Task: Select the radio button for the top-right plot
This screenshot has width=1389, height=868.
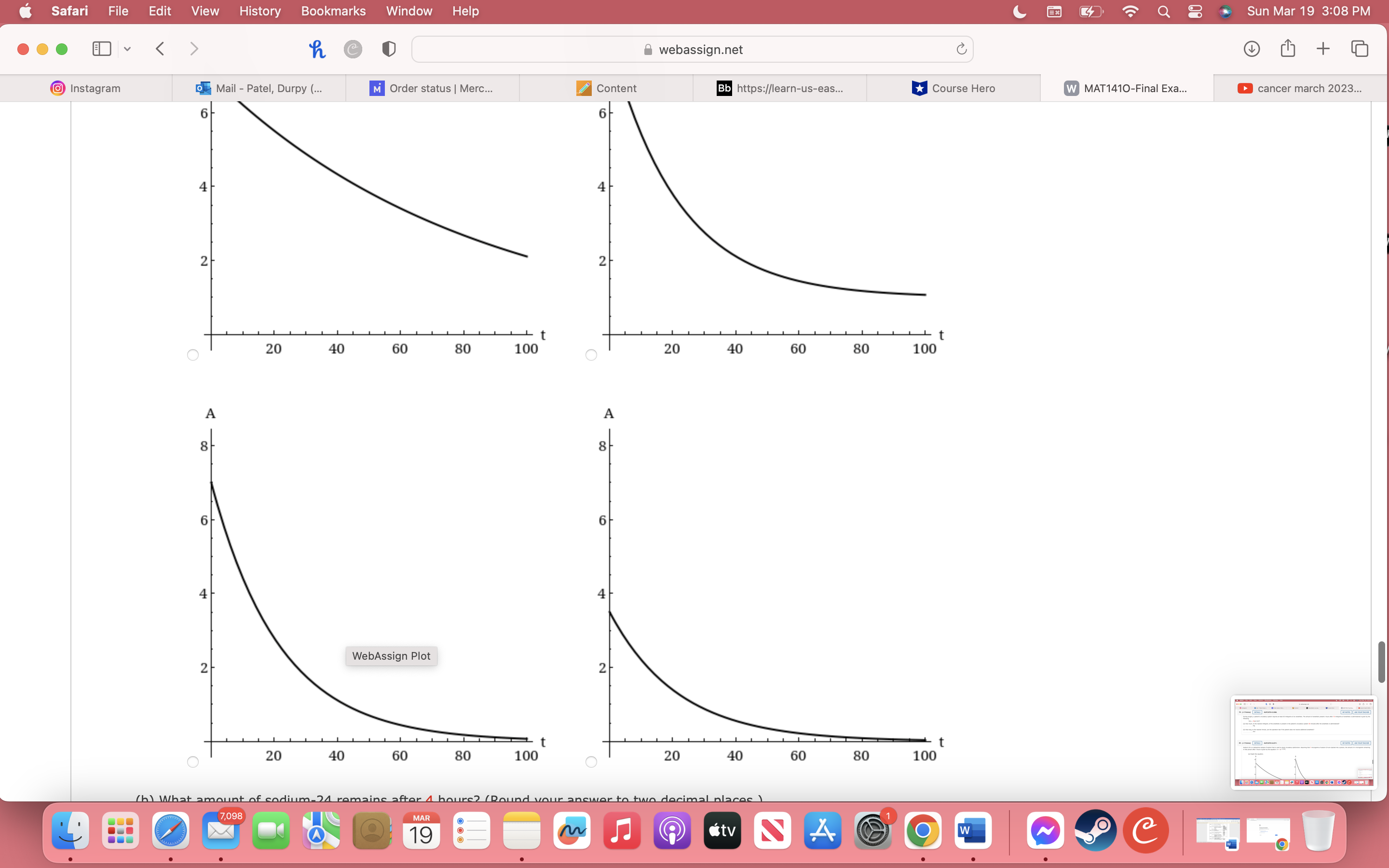Action: click(x=591, y=354)
